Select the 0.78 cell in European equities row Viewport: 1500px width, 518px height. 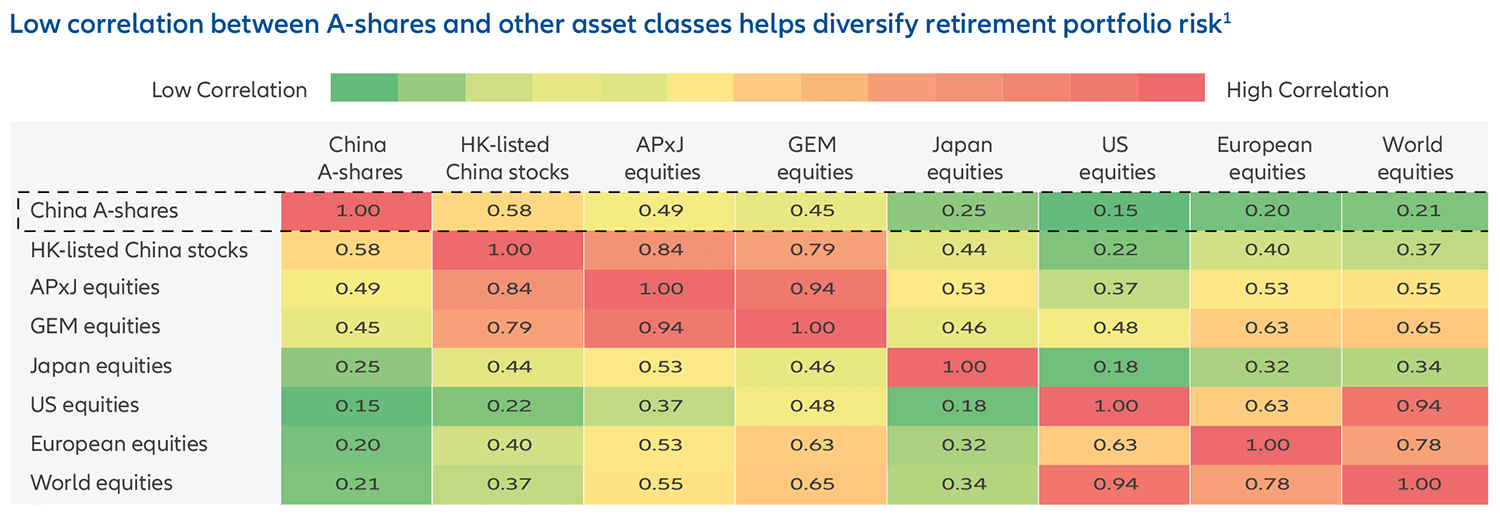[1416, 445]
